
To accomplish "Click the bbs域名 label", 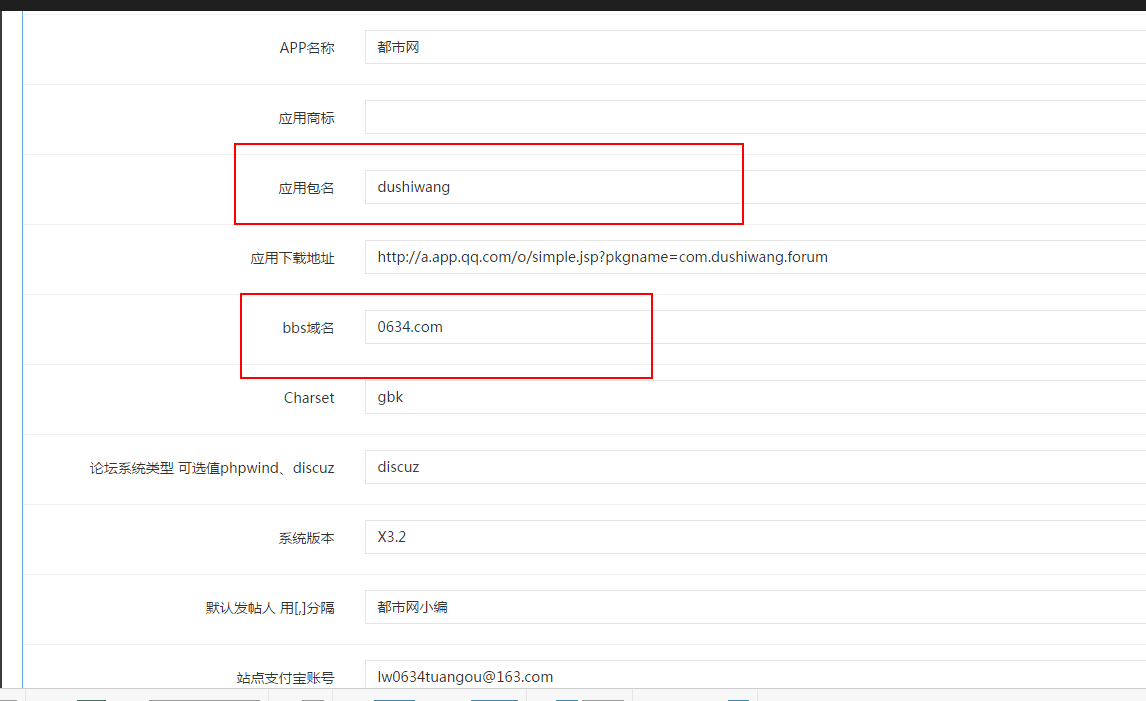I will pos(308,328).
